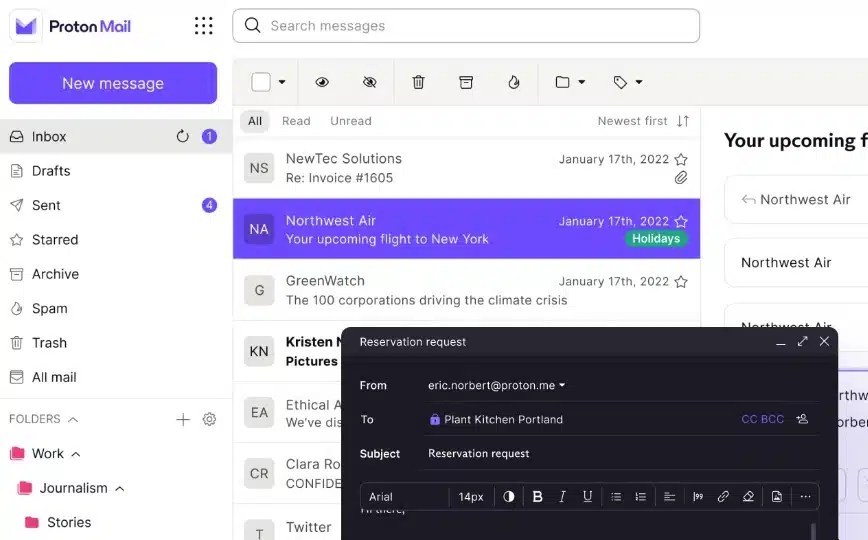Tick the select-all messages checkbox
Screen dimensions: 868x540
pyautogui.click(x=261, y=82)
